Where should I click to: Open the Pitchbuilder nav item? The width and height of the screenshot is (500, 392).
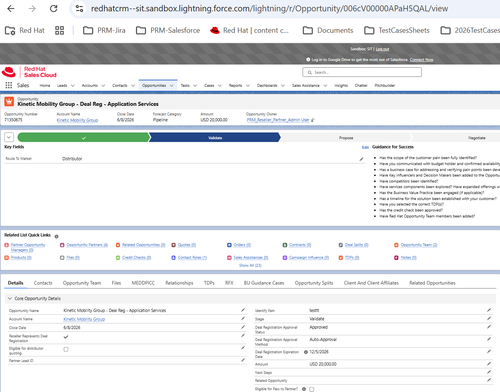click(x=385, y=86)
